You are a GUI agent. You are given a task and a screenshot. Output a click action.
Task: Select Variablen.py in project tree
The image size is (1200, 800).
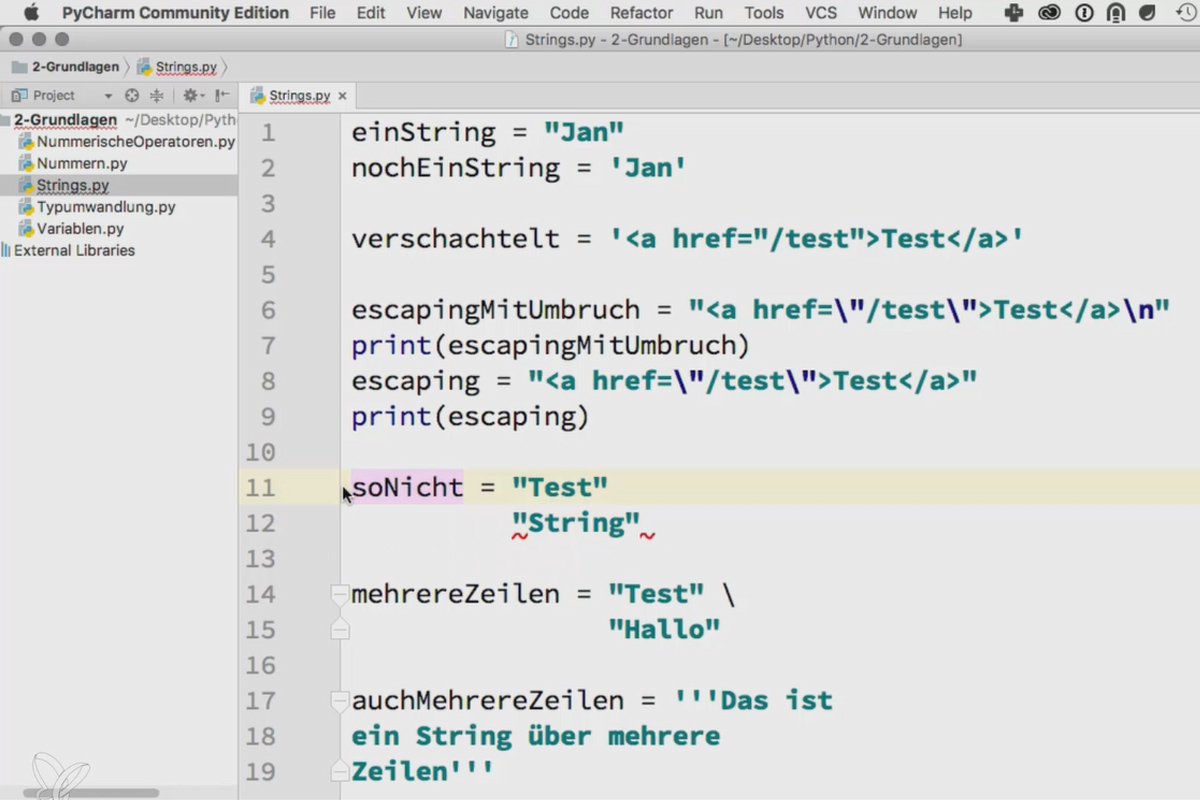pos(80,229)
